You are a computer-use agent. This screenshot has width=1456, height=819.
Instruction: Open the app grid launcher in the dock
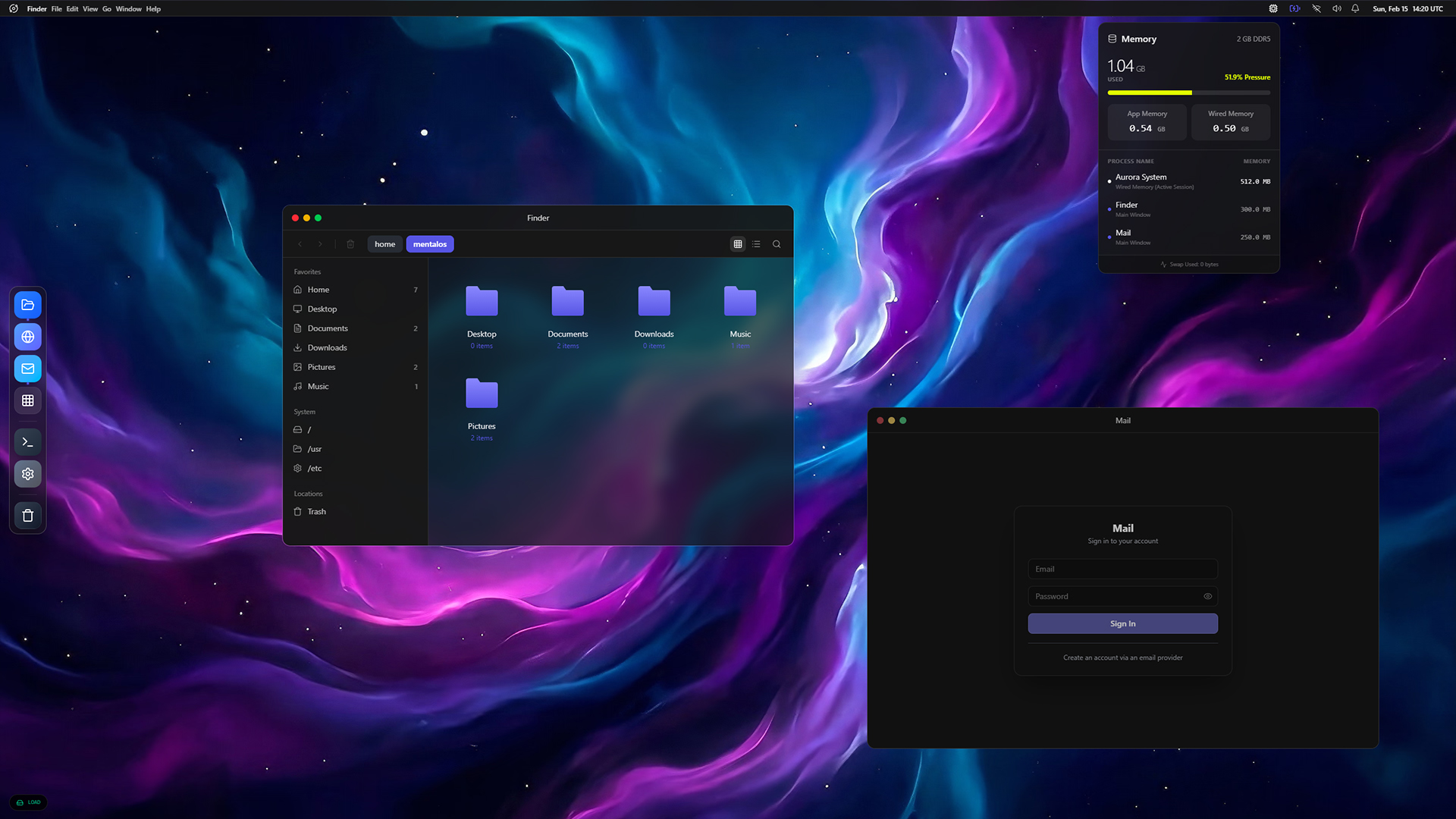(x=28, y=400)
